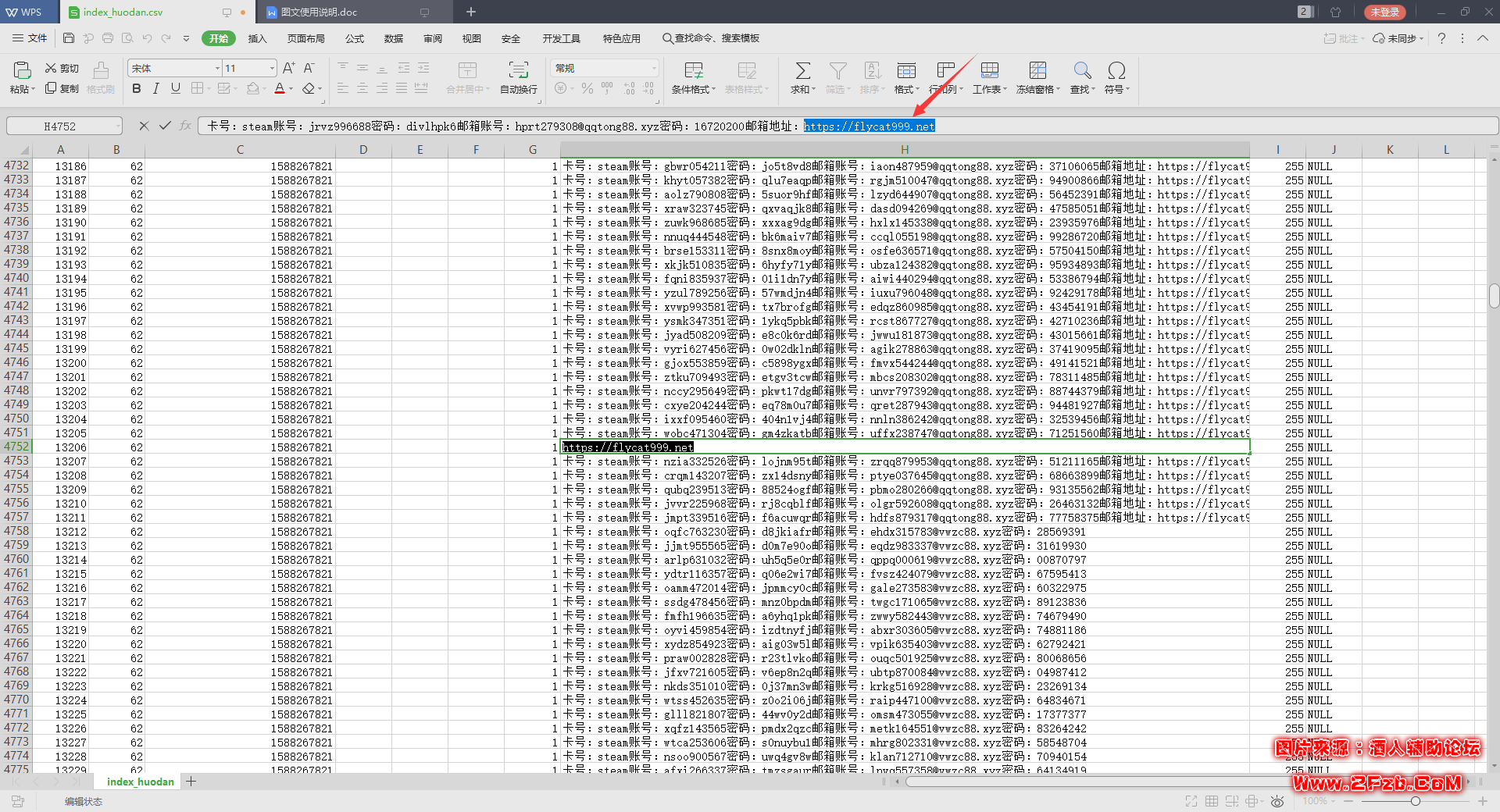1500x812 pixels.
Task: Click the zoom slider handle in status bar
Action: 1415,801
